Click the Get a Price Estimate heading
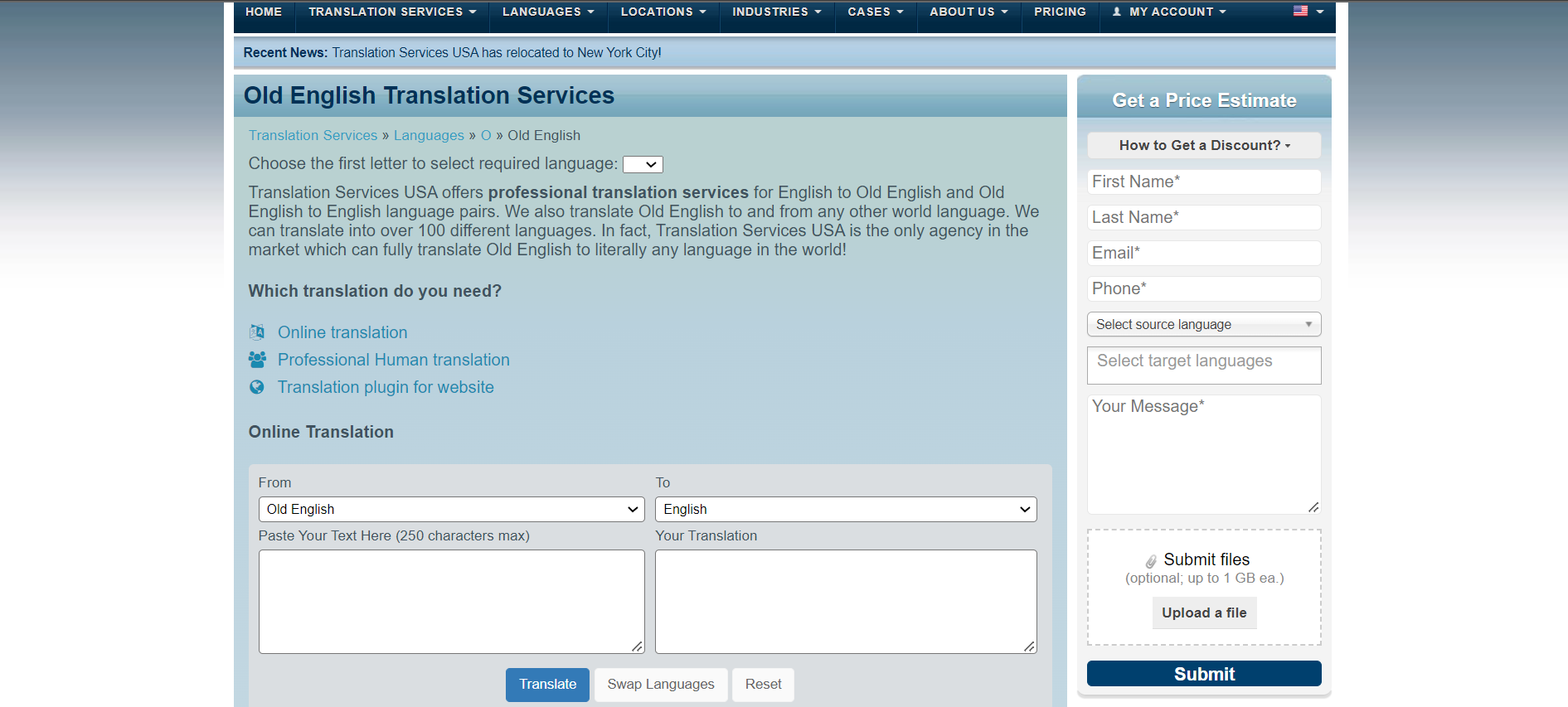The image size is (1568, 707). (1204, 100)
